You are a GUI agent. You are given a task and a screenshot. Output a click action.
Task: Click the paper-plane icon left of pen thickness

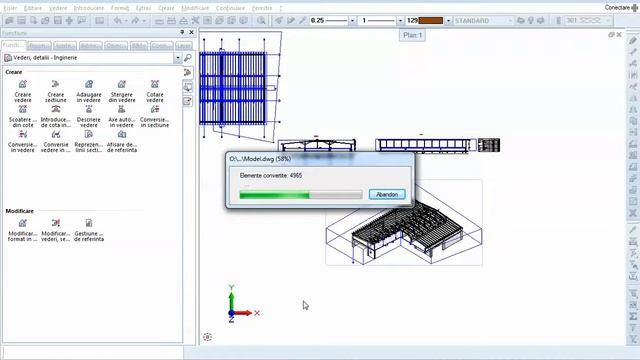coord(279,20)
